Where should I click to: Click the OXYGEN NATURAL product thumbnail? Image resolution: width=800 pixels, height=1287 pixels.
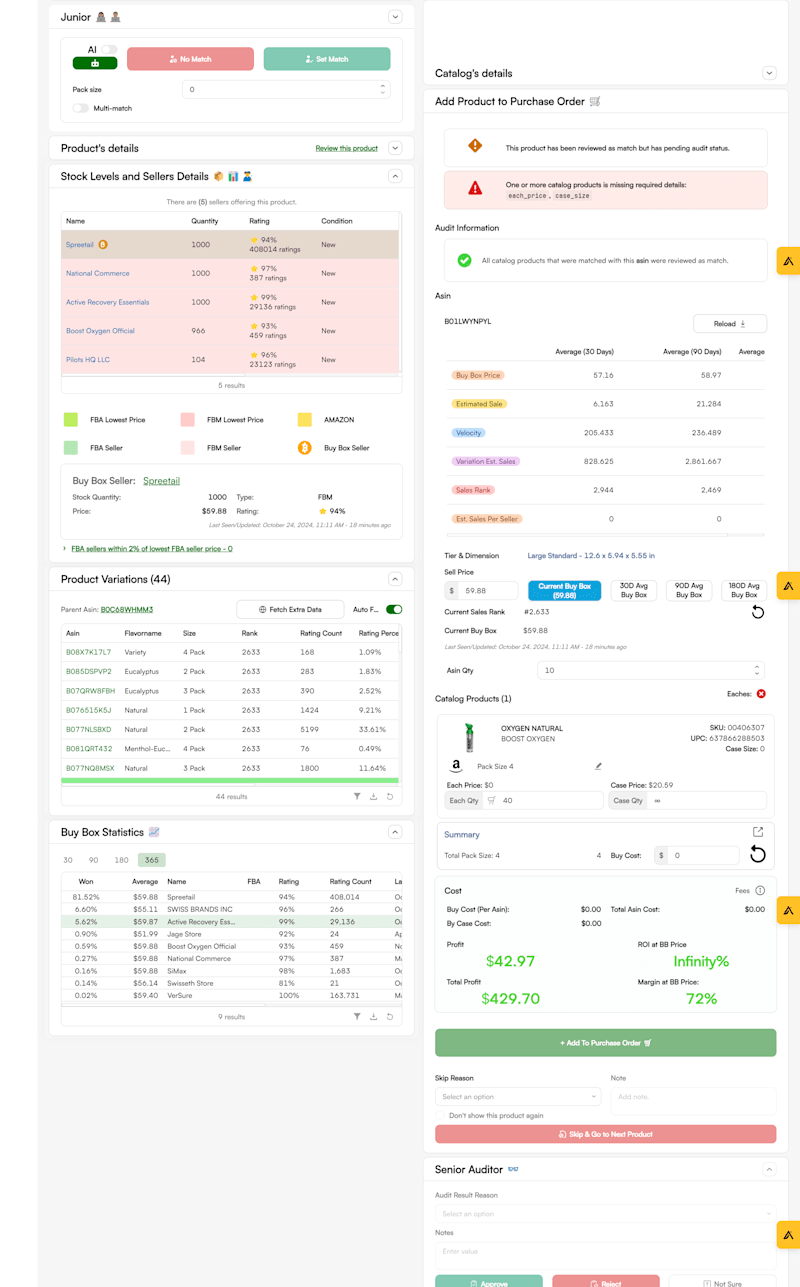coord(469,737)
